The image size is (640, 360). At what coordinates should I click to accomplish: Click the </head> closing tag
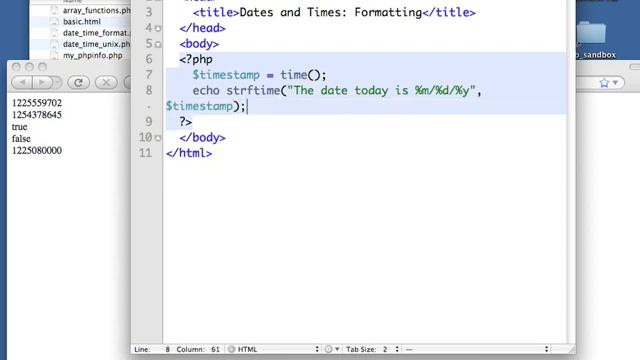click(x=202, y=28)
